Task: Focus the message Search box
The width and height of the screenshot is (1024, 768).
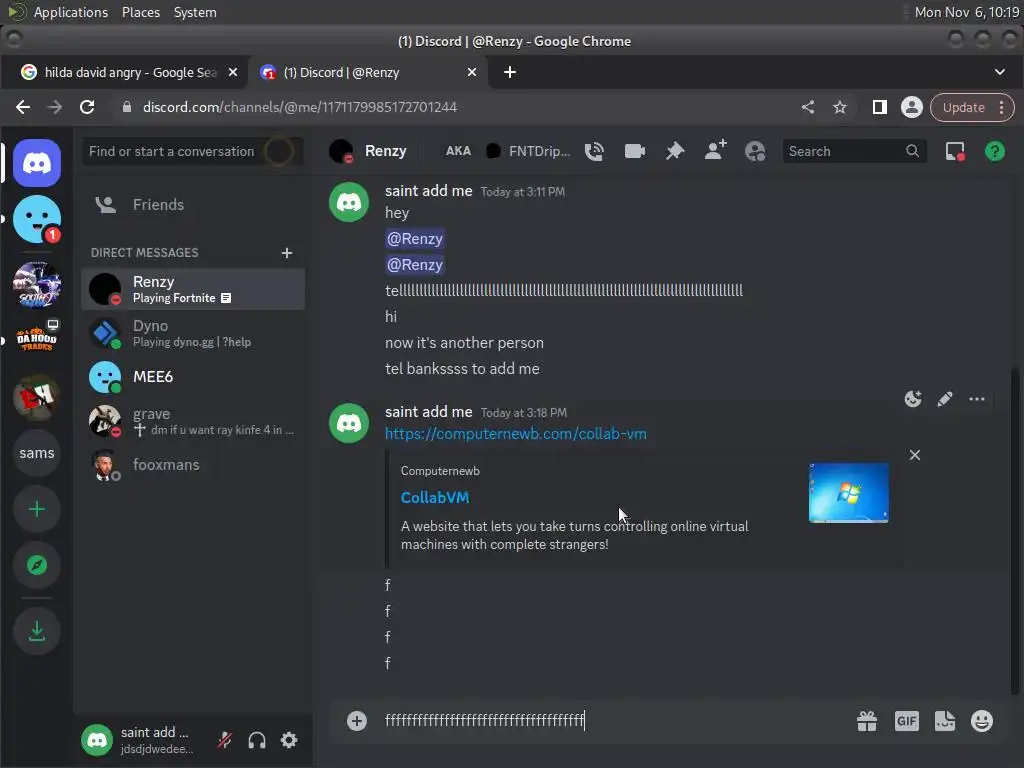Action: point(854,152)
